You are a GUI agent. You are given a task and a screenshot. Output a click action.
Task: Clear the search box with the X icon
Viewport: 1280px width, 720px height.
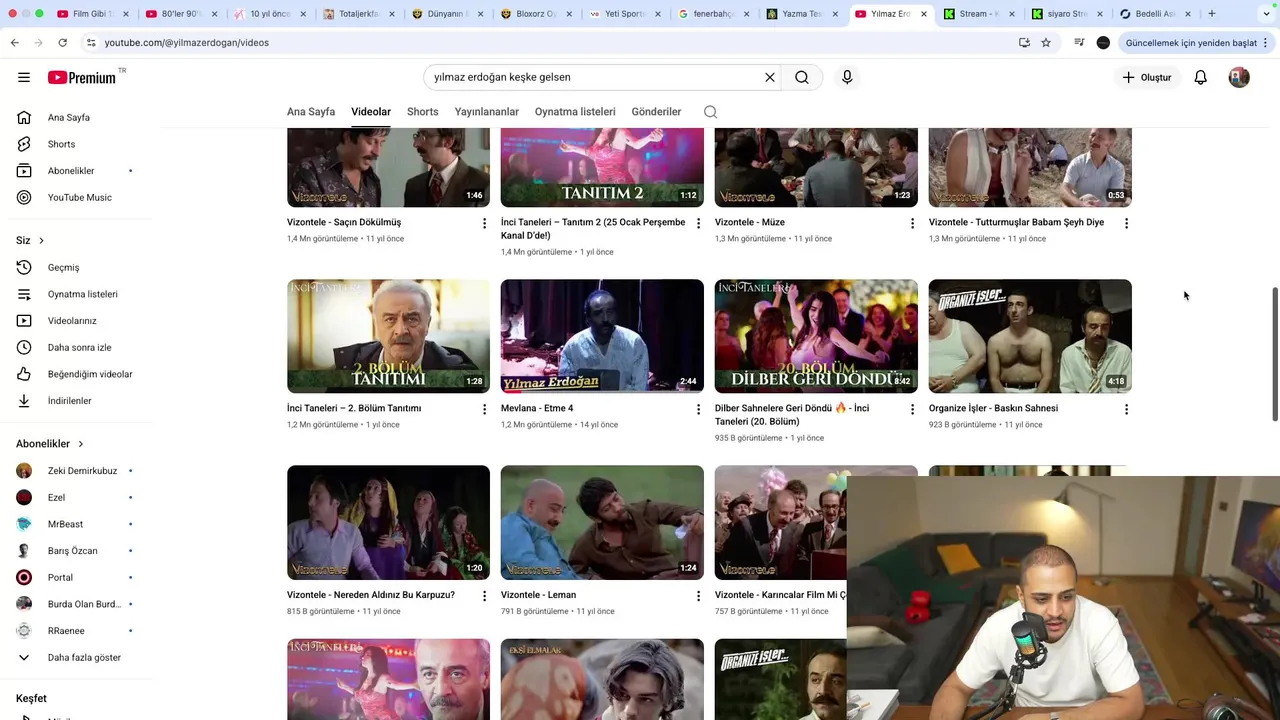click(770, 77)
